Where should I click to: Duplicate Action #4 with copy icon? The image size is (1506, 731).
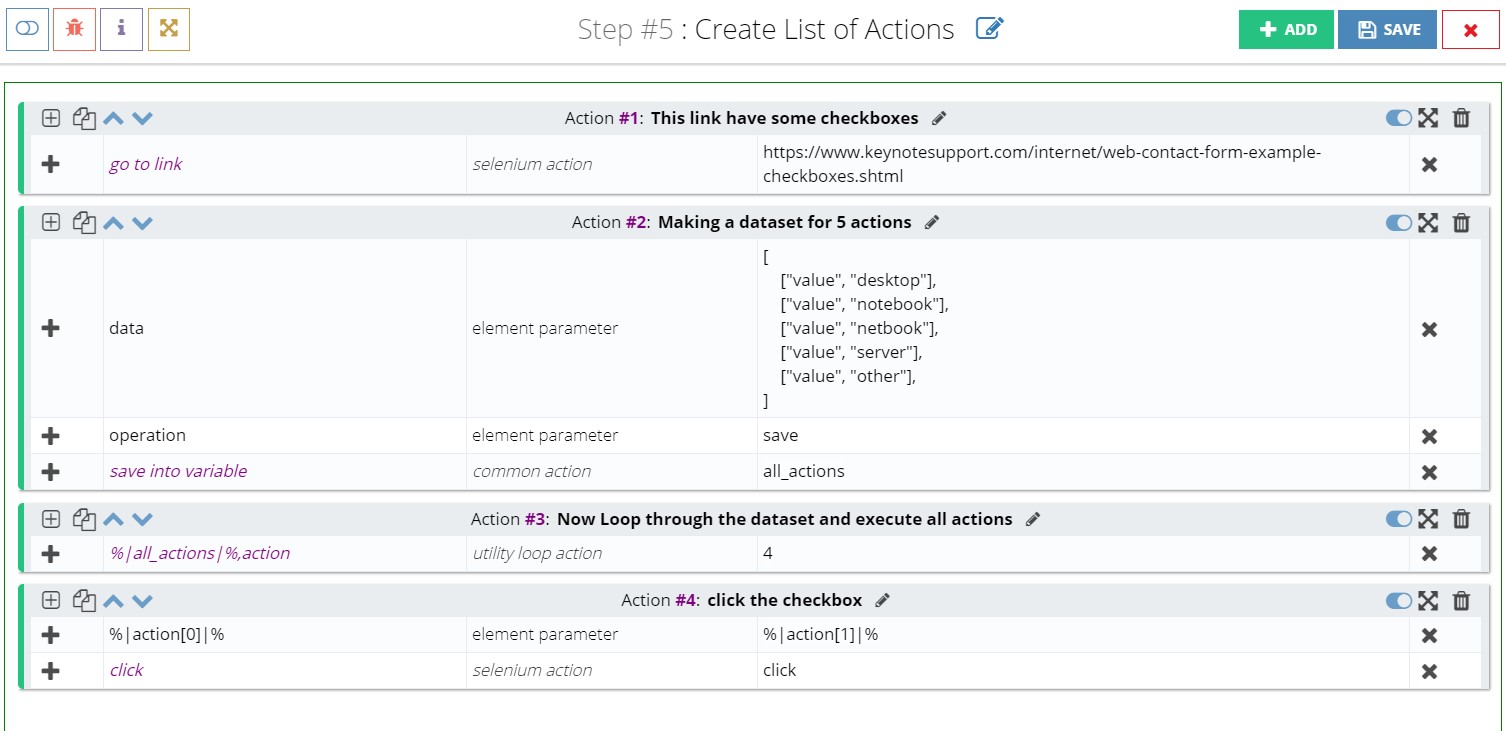(x=84, y=600)
